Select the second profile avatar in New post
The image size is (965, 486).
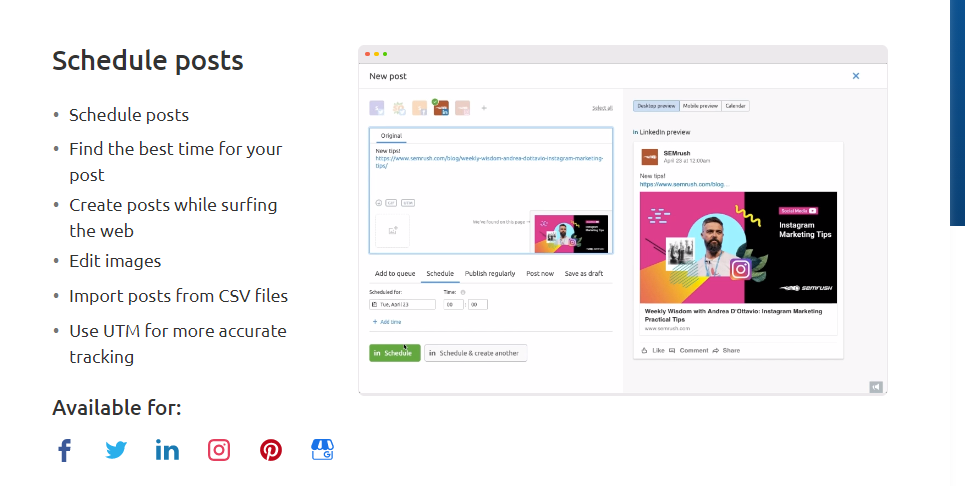[x=399, y=108]
